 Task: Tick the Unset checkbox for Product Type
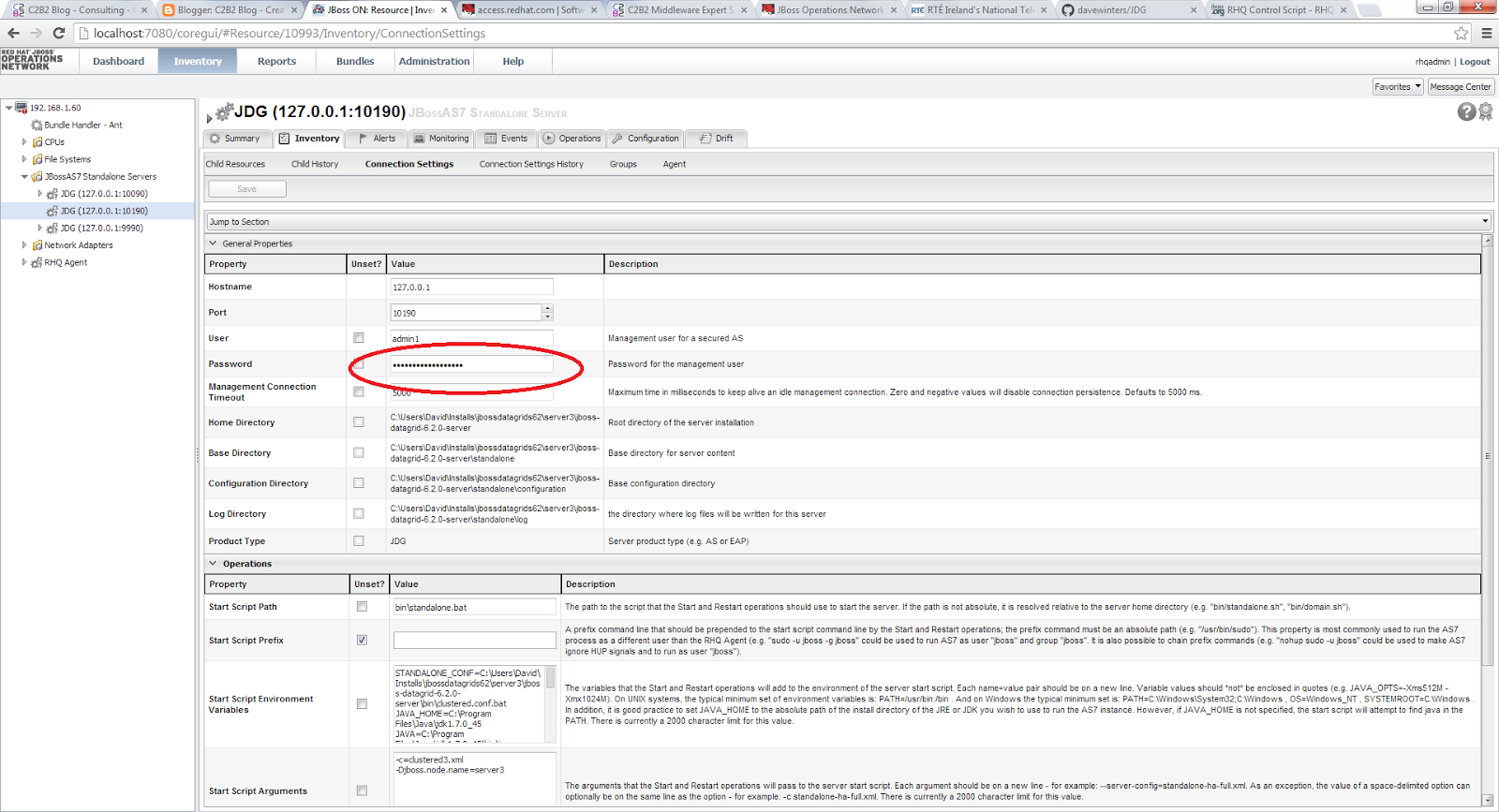(x=359, y=540)
